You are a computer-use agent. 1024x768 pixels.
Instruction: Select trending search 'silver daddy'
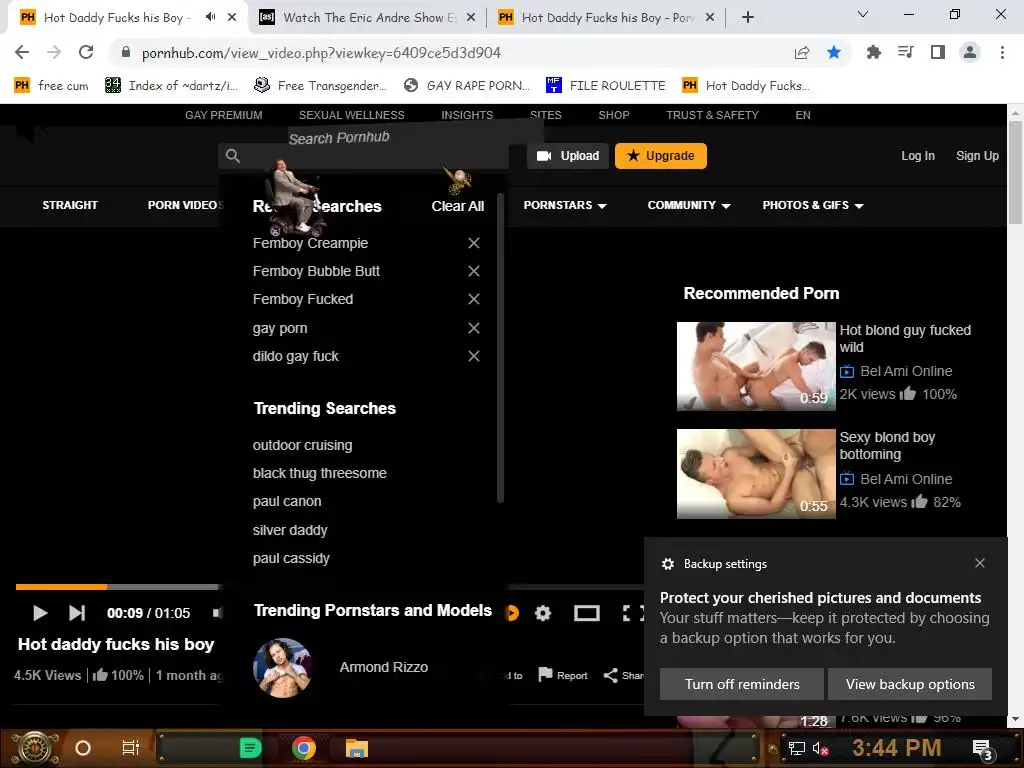coord(290,530)
